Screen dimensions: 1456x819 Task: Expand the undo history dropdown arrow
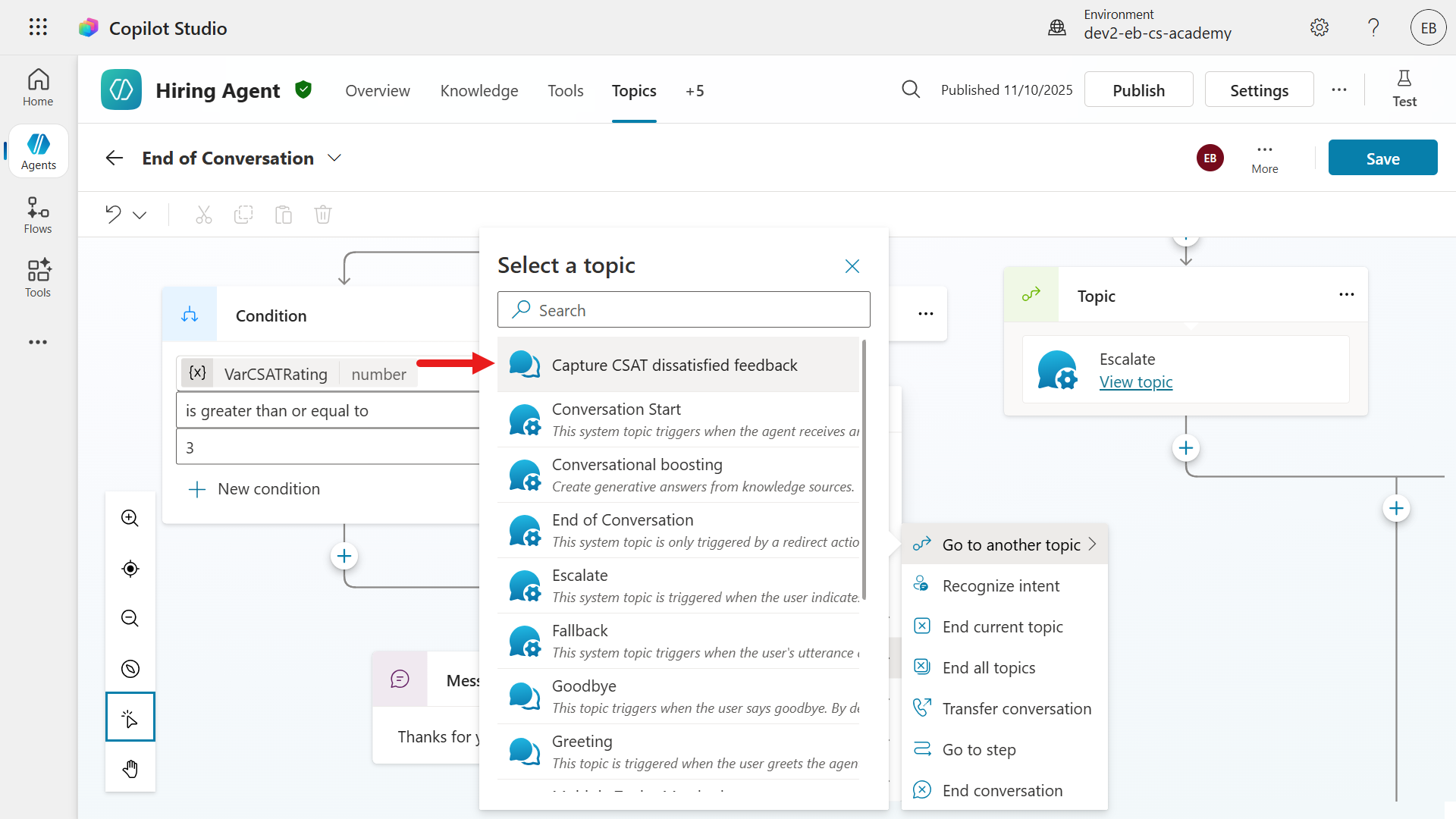140,215
